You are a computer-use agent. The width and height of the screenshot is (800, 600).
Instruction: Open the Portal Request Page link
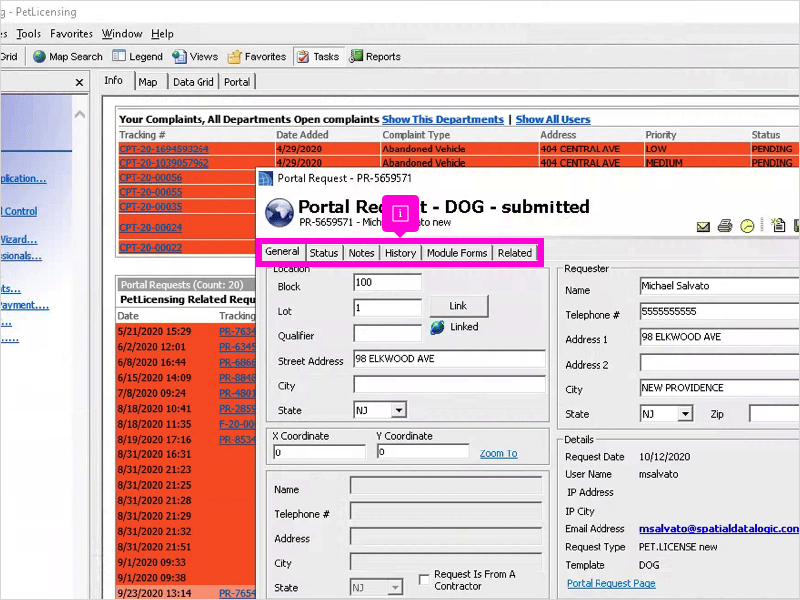[x=611, y=583]
